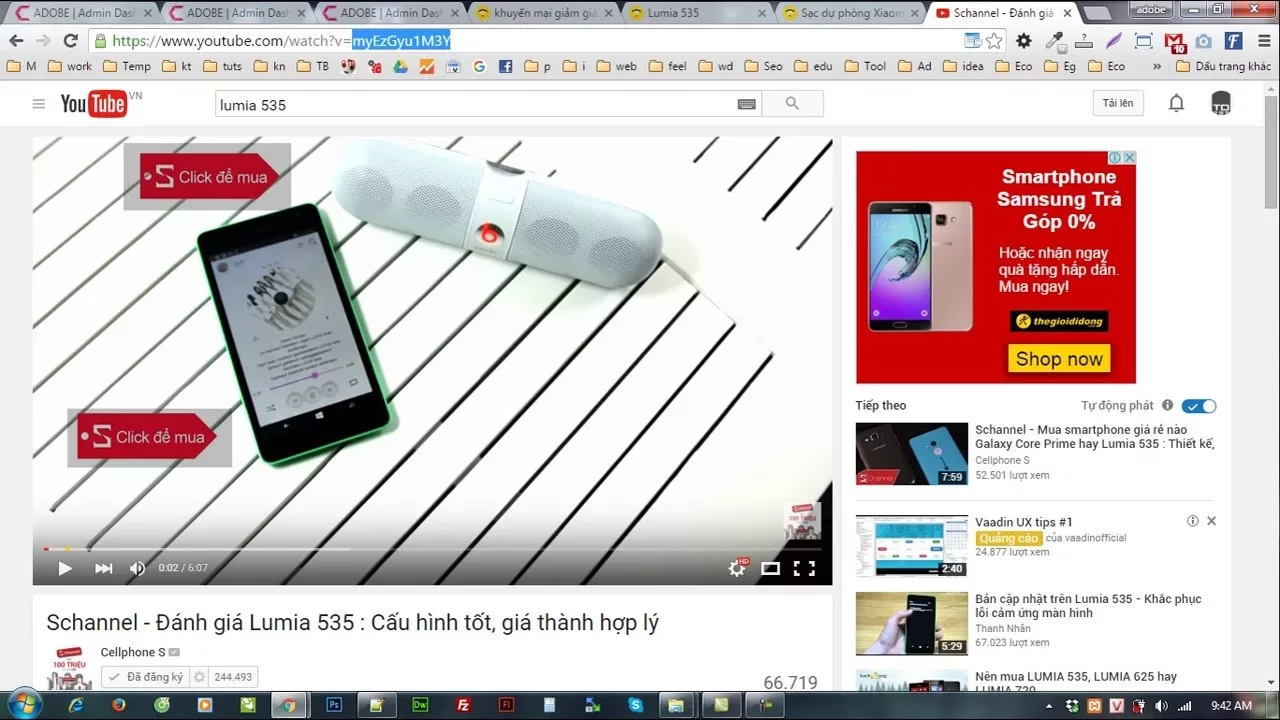Open the Google bookmark icon

(x=479, y=66)
